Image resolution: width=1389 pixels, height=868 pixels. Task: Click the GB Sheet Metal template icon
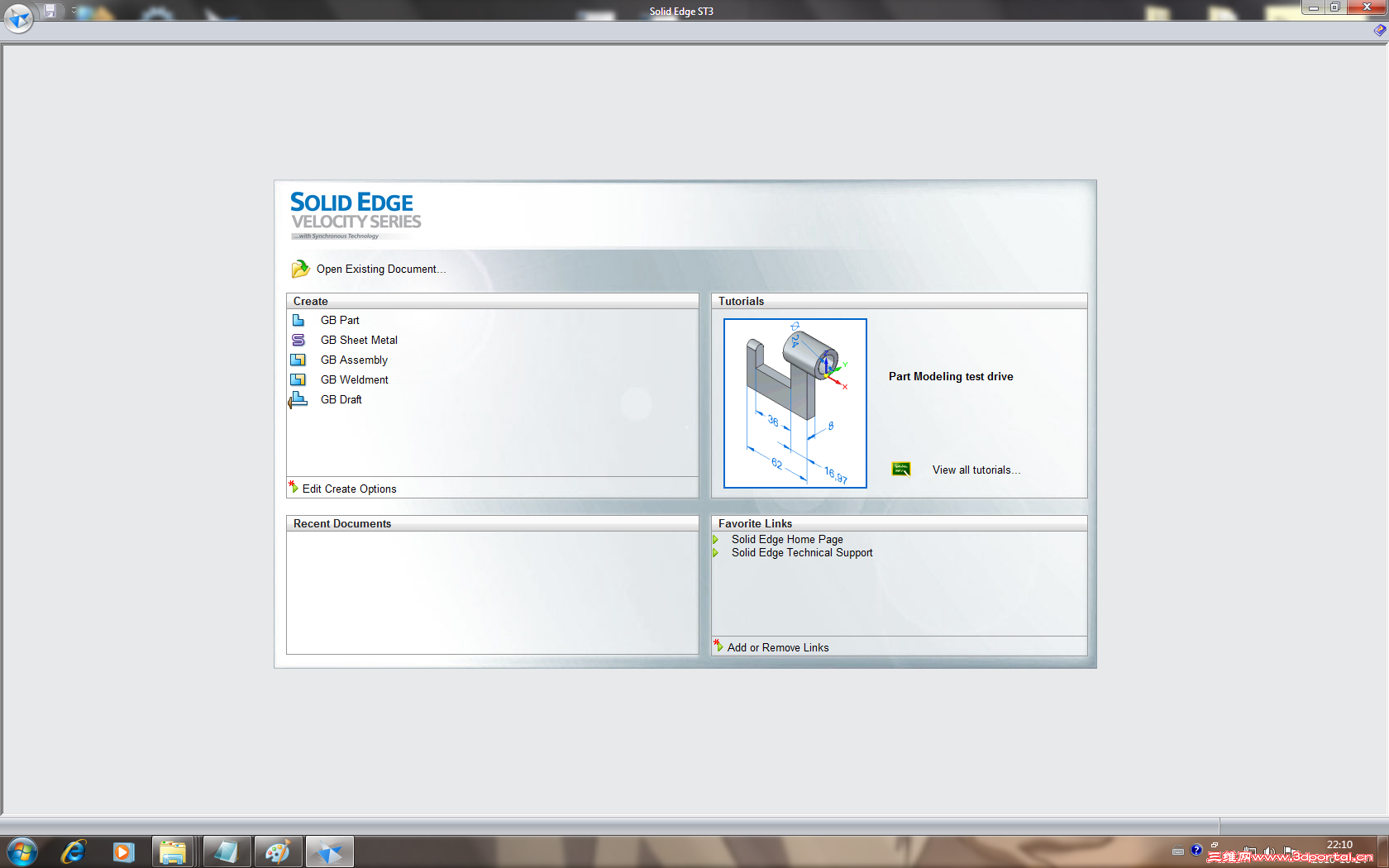[298, 341]
